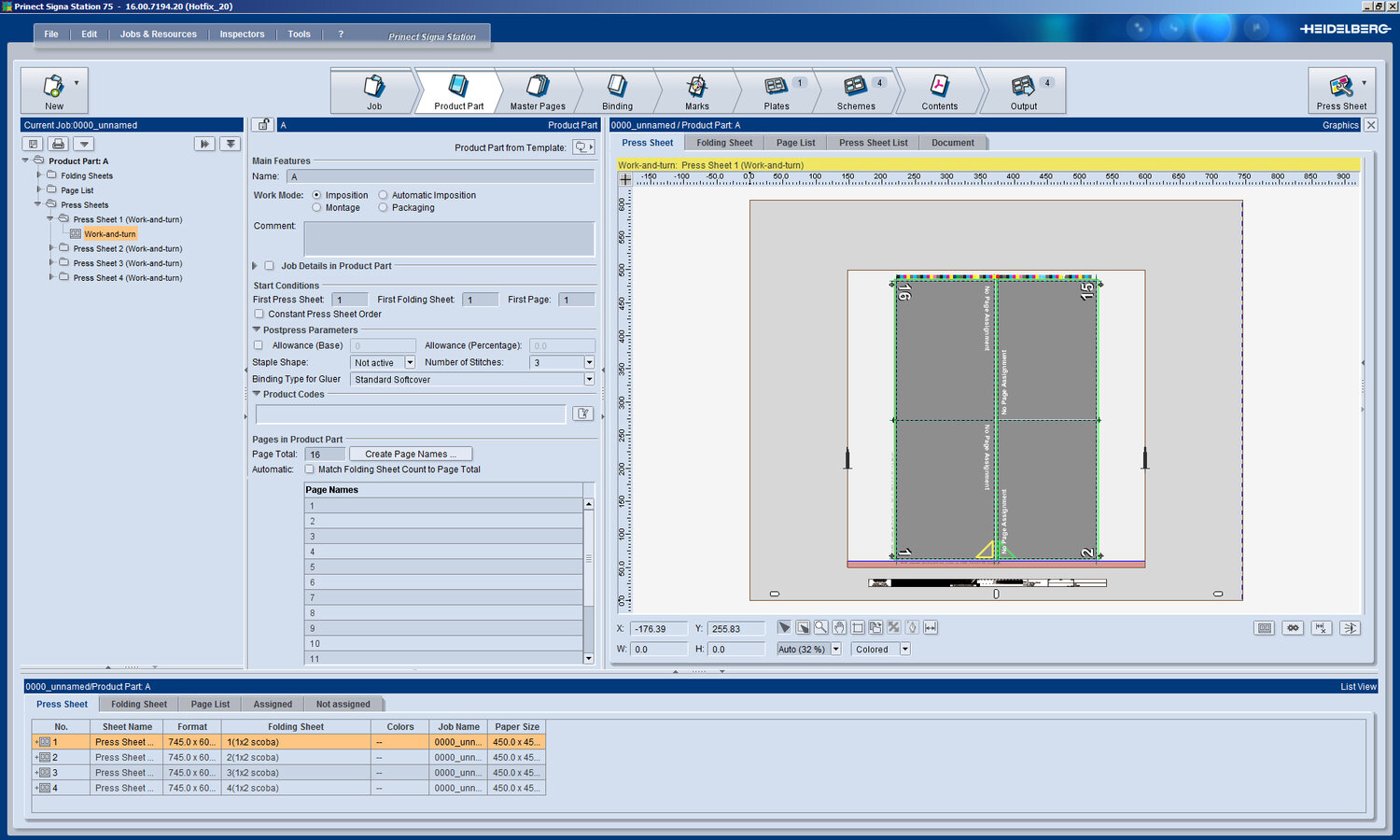Click the print icon above job tree
1400x840 pixels.
(59, 144)
